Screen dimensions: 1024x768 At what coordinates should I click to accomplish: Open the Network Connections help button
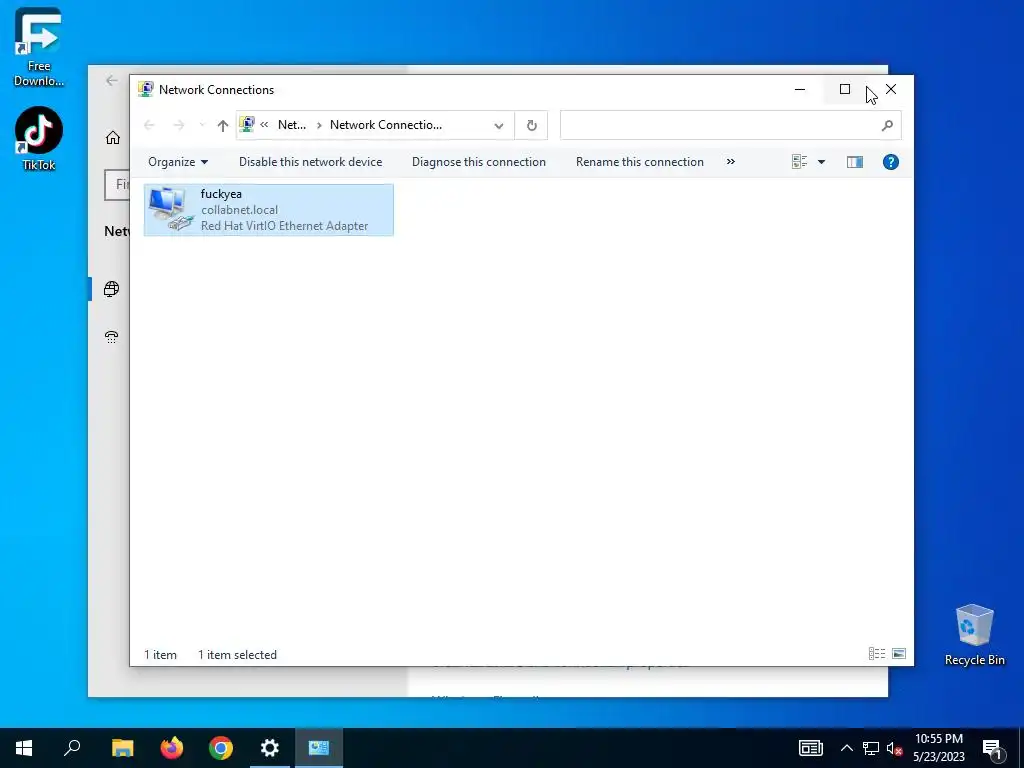(x=891, y=162)
